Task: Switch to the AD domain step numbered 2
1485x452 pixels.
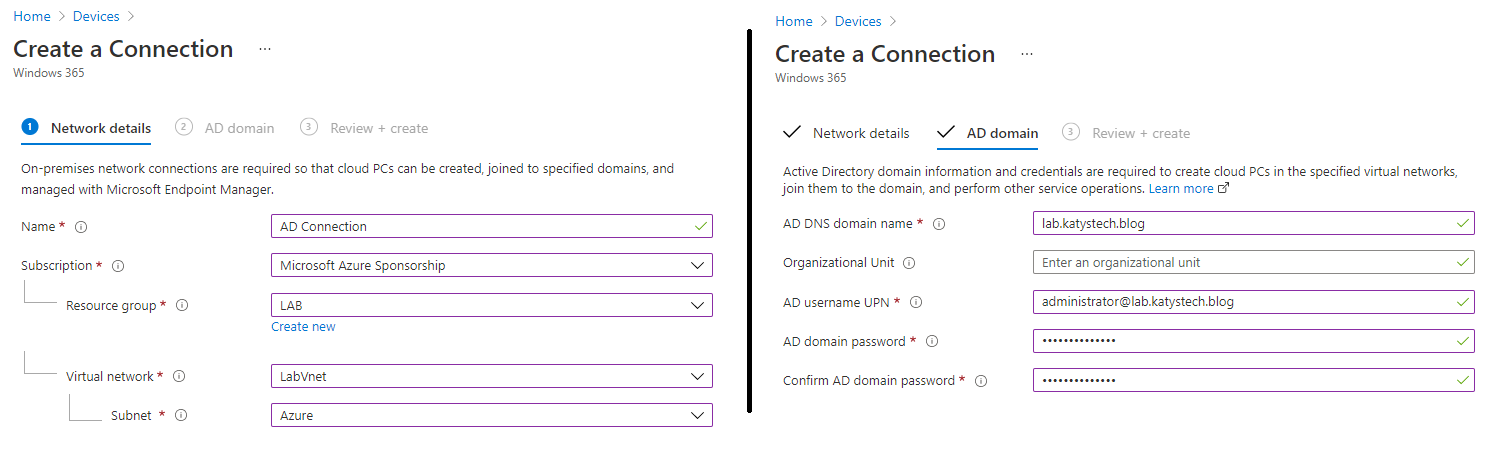Action: tap(225, 128)
